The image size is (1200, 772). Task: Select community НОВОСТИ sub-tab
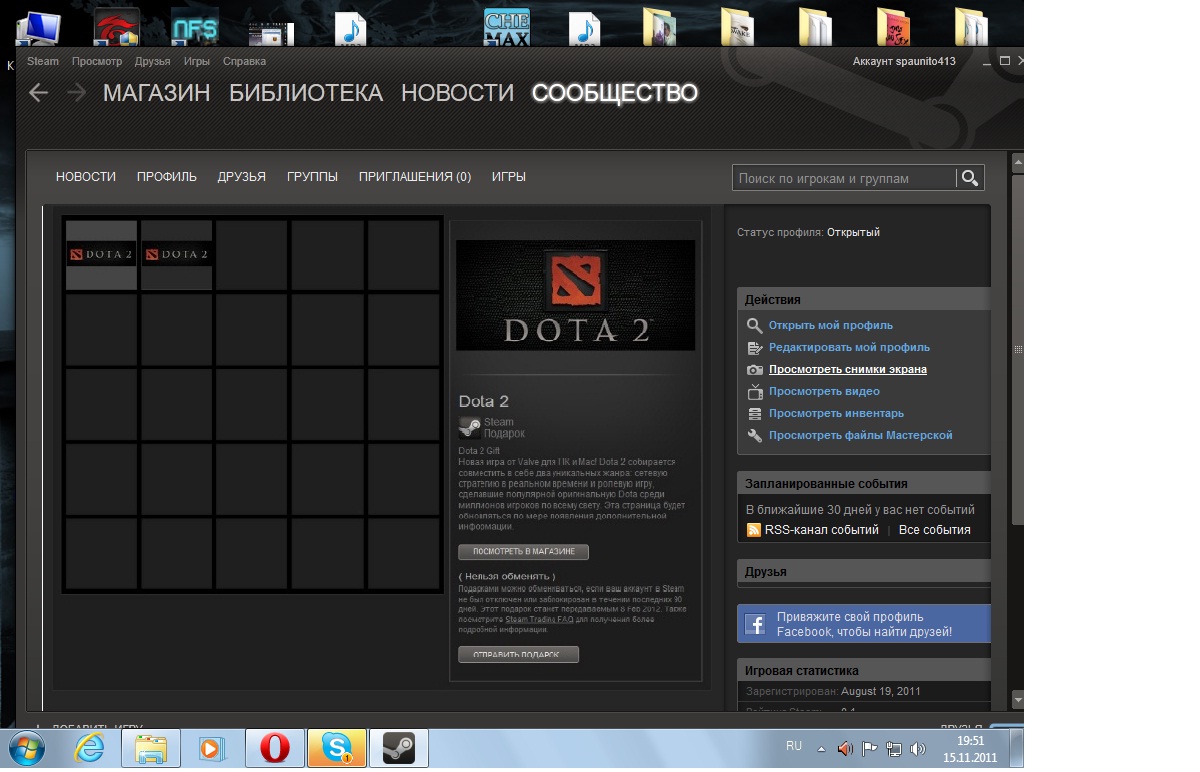86,177
